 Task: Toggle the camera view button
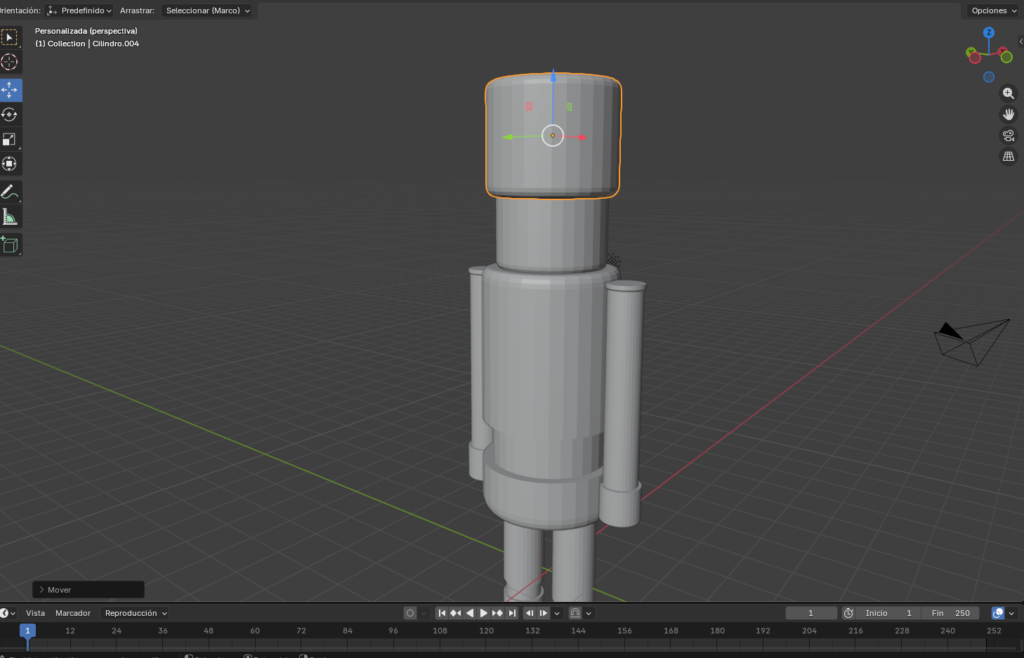point(1008,135)
